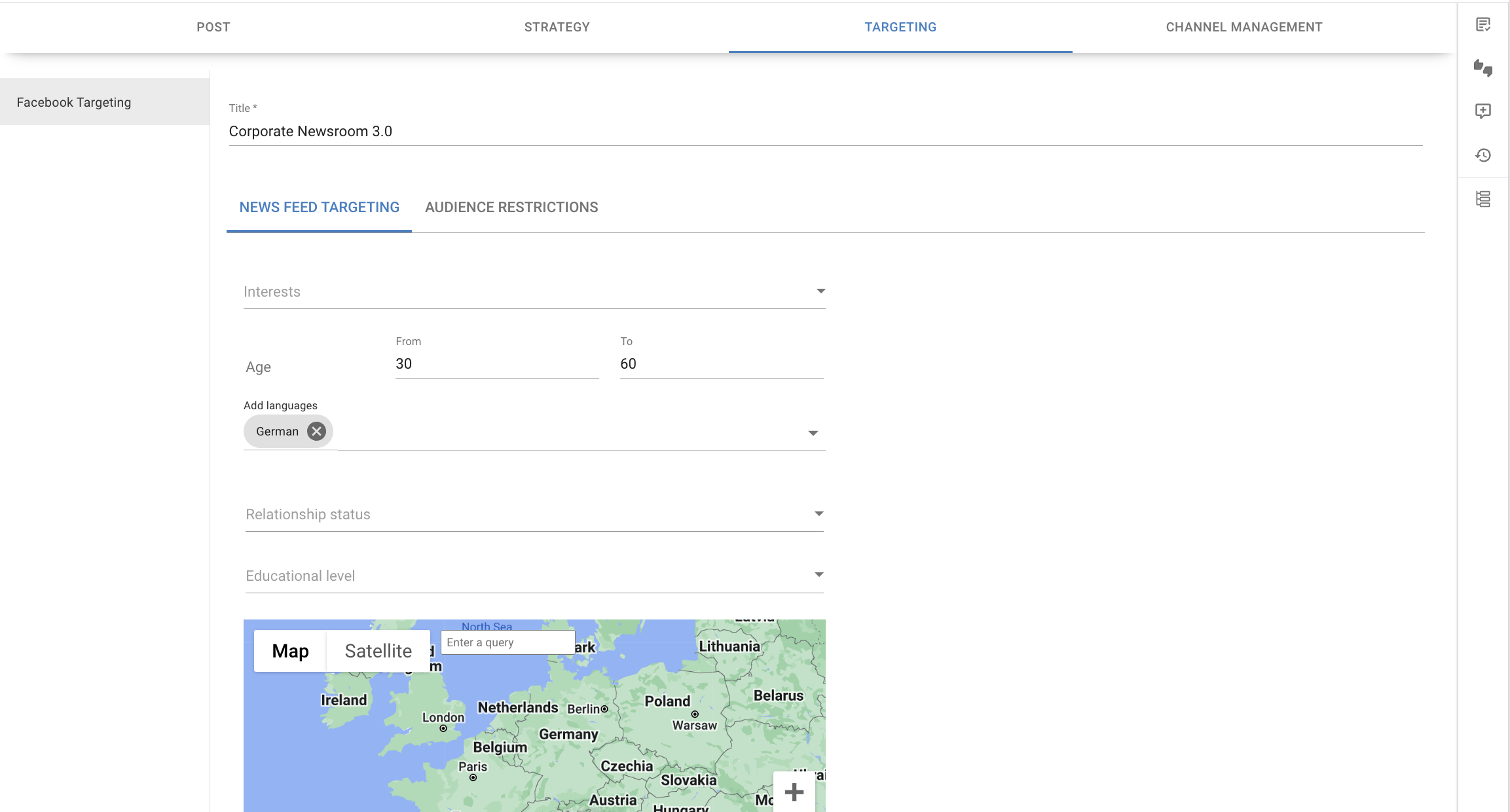
Task: Remove the German language chip
Action: coord(316,431)
